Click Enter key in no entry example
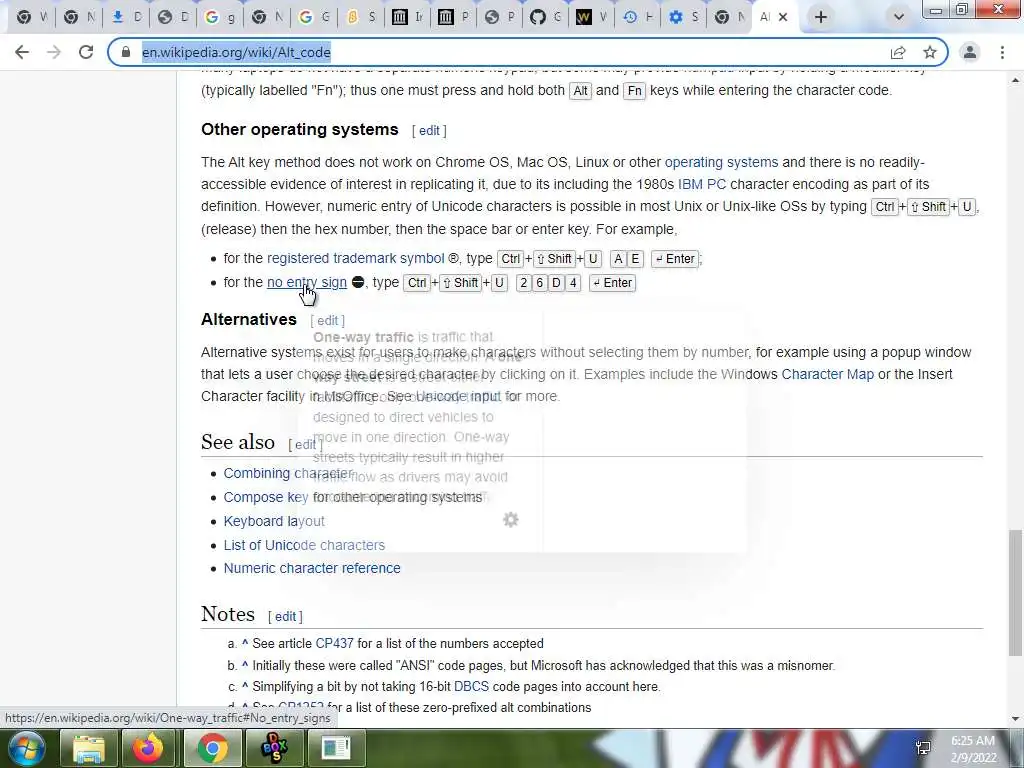The height and width of the screenshot is (768, 1024). click(613, 283)
